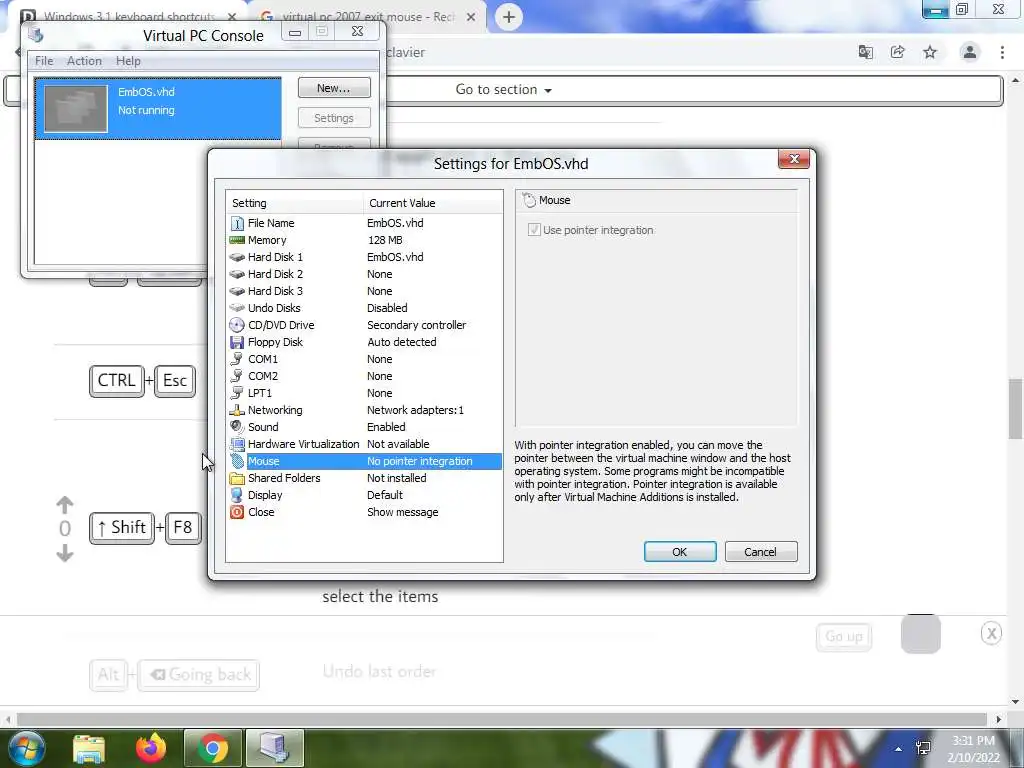1024x768 pixels.
Task: Open a new Chrome tab
Action: coord(509,17)
